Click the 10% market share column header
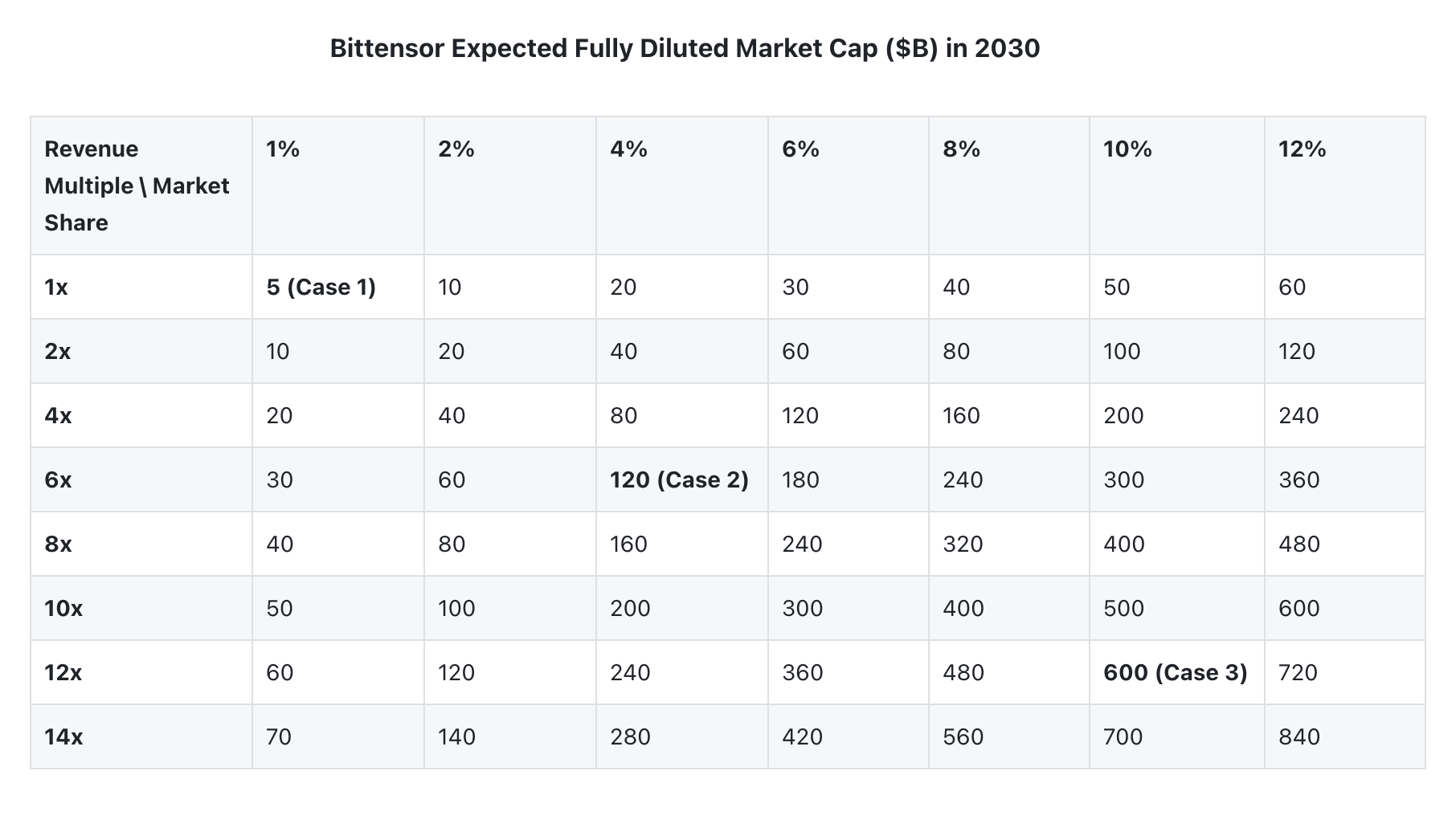 (1127, 149)
